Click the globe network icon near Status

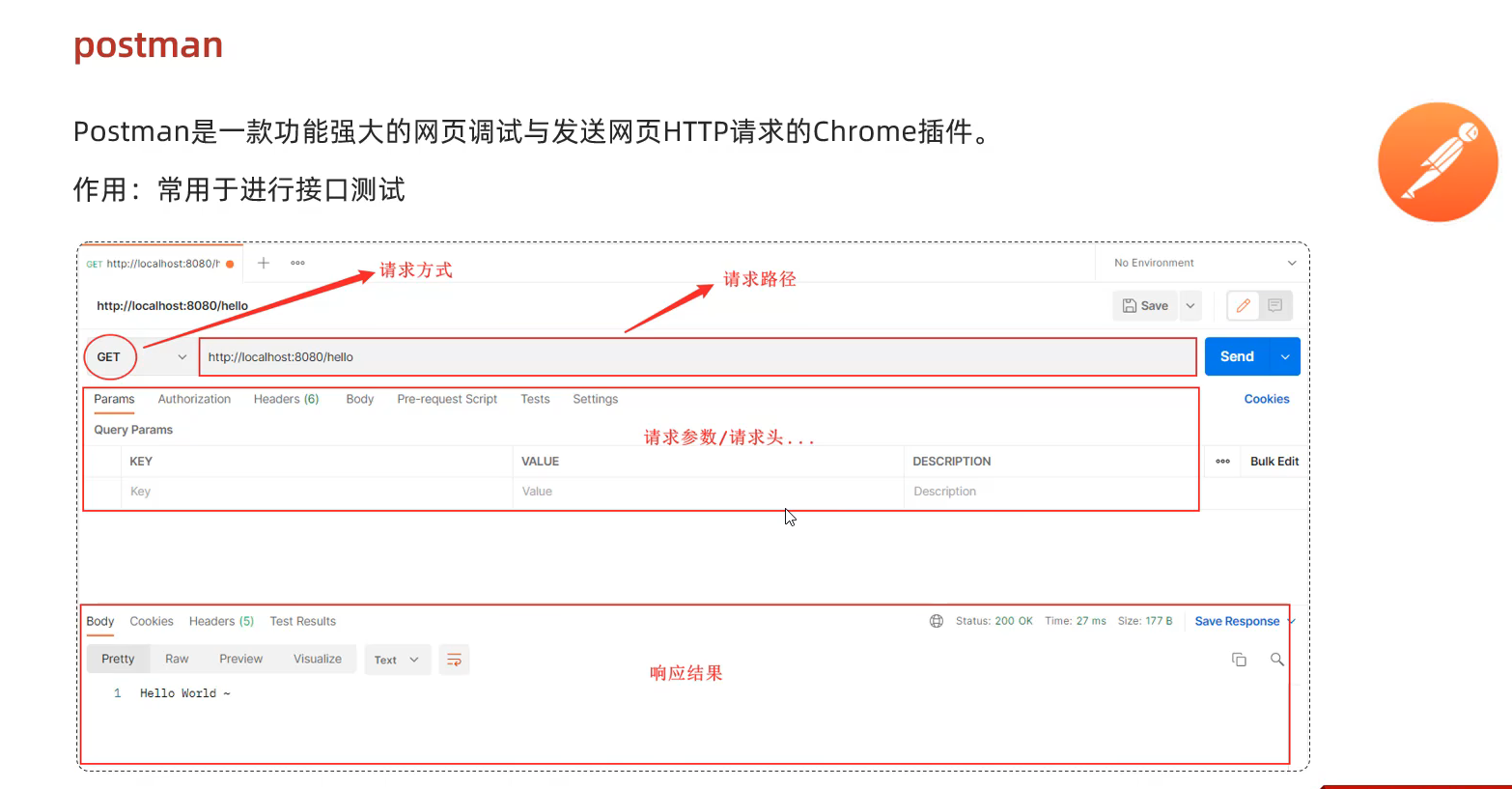tap(936, 621)
